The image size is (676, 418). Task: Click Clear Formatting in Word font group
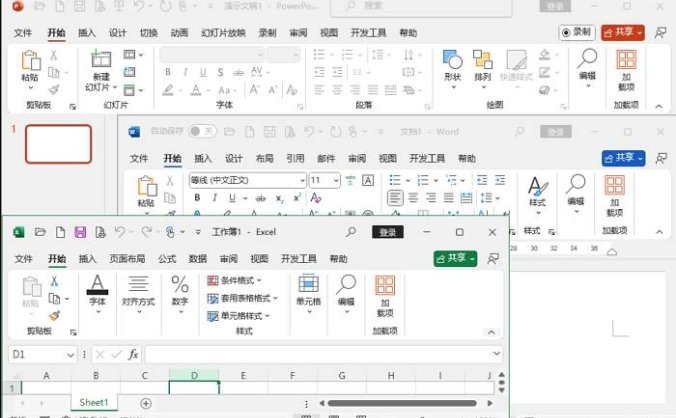click(x=316, y=198)
